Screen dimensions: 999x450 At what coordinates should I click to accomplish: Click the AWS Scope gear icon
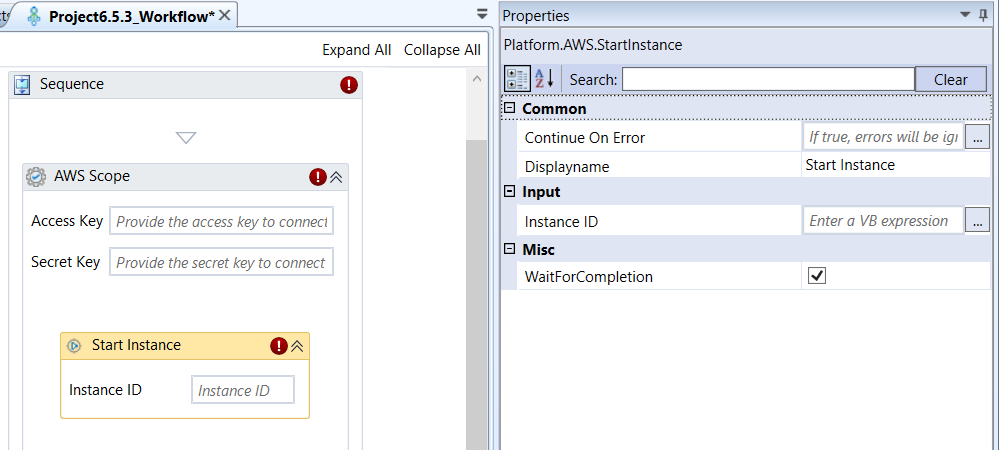[x=36, y=177]
